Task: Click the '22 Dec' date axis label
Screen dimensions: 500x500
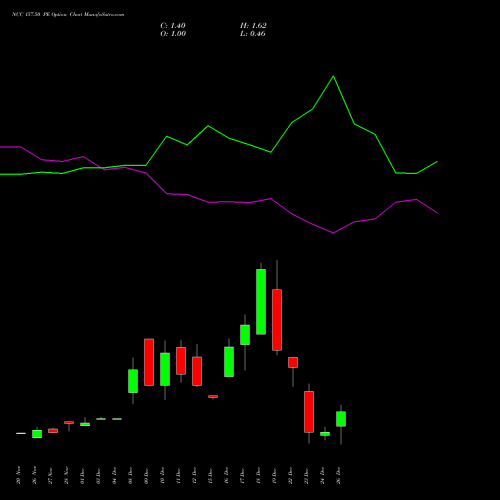Action: point(290,476)
